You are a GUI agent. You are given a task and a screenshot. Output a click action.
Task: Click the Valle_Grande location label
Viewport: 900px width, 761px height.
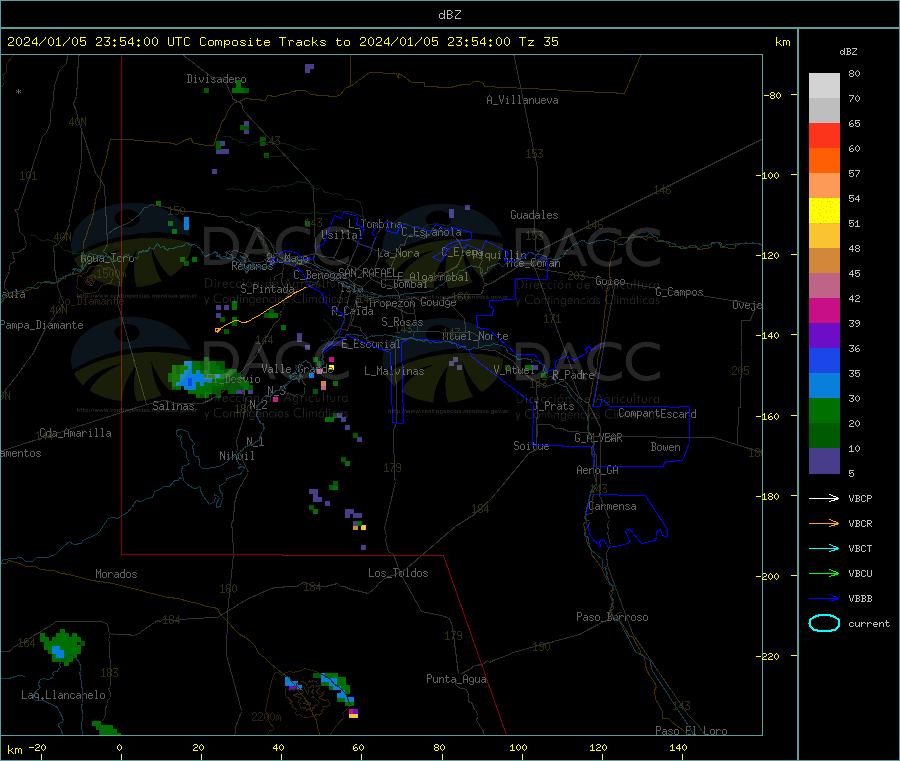(x=297, y=368)
